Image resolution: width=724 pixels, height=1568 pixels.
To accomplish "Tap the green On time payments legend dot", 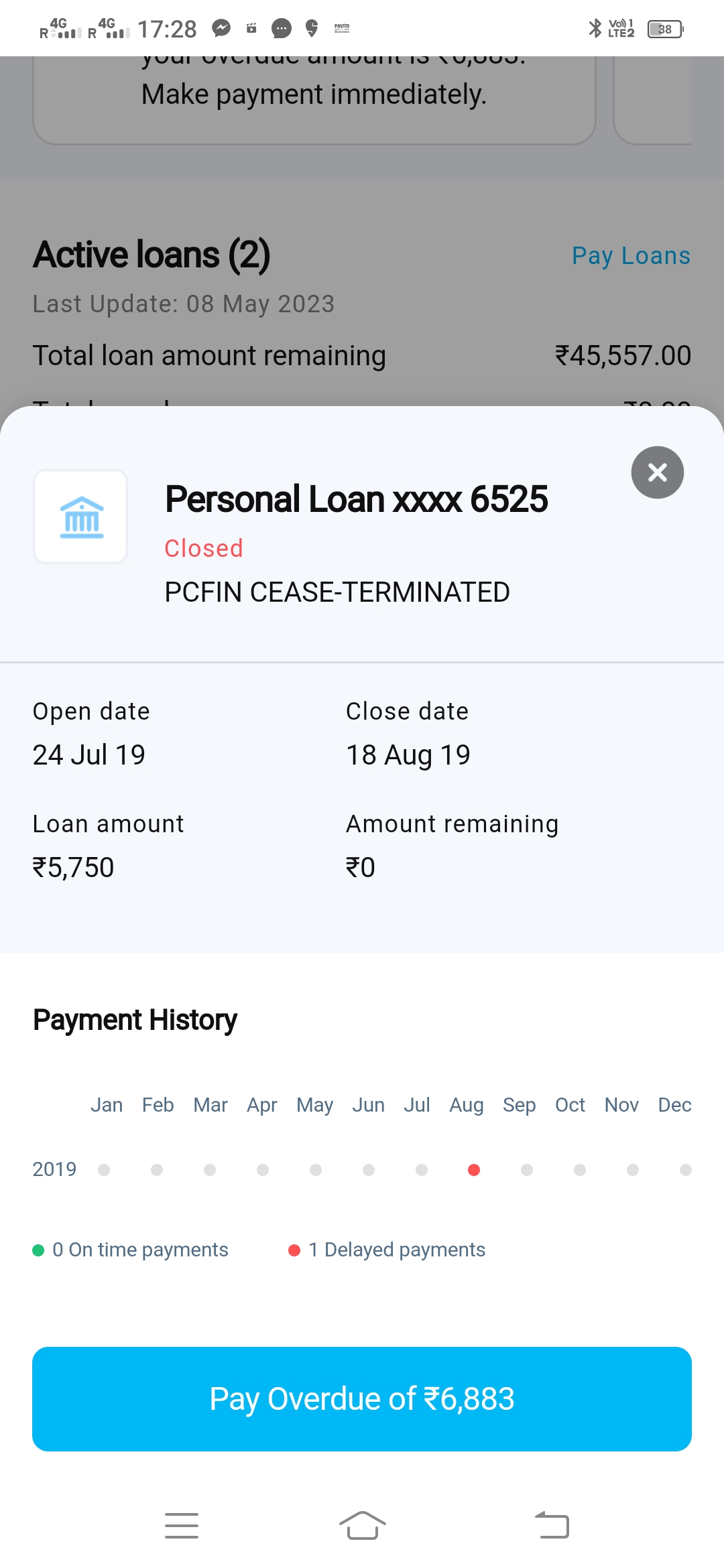I will point(38,1250).
